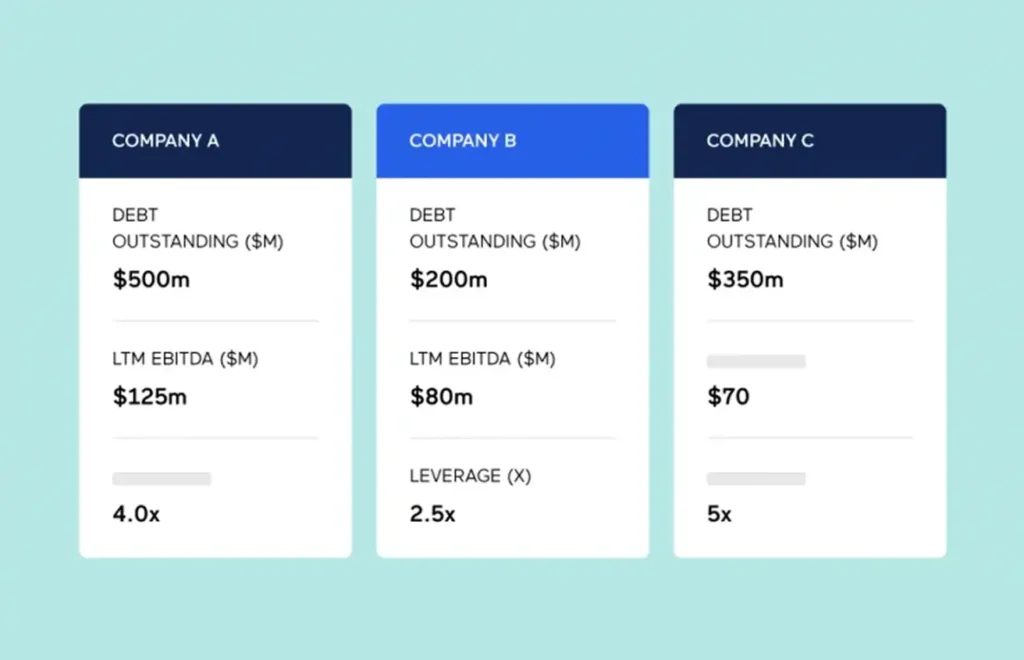Select the $80m EBITDA value
This screenshot has width=1024, height=660.
click(x=441, y=396)
